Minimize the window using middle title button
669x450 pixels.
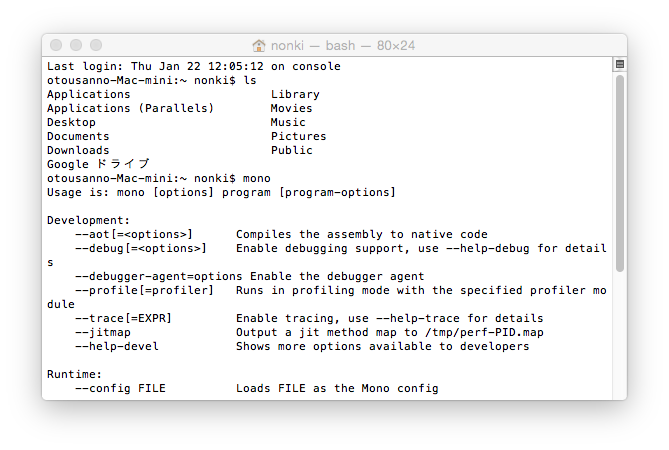tap(76, 45)
